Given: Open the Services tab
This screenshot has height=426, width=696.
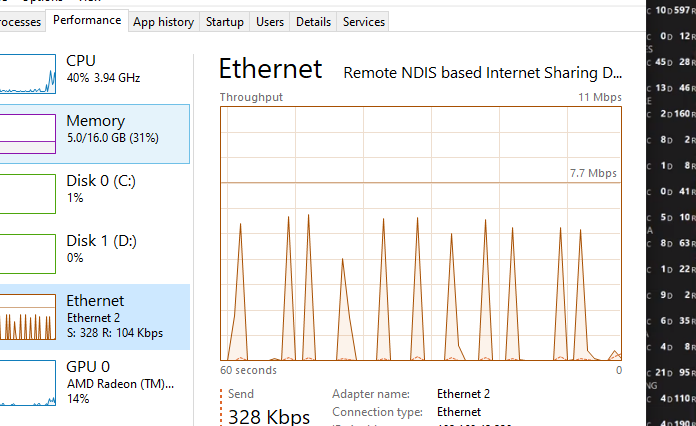Looking at the screenshot, I should 364,22.
